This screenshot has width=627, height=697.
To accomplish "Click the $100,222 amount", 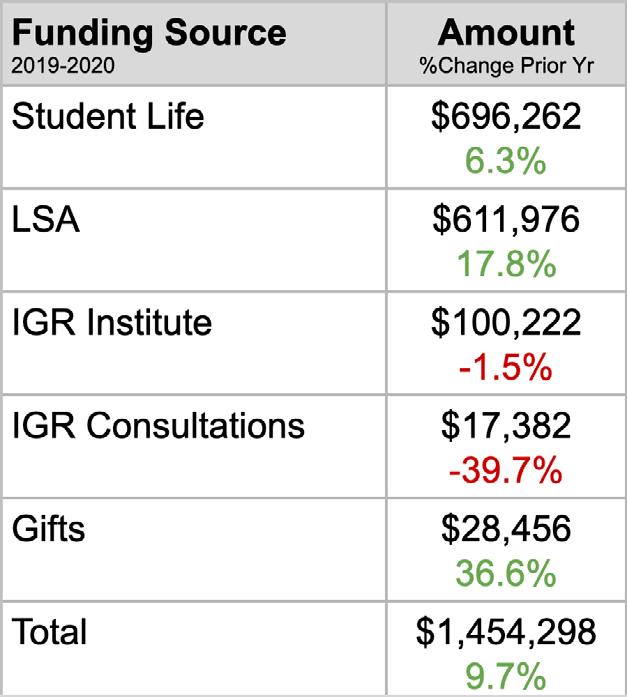I will pyautogui.click(x=506, y=323).
